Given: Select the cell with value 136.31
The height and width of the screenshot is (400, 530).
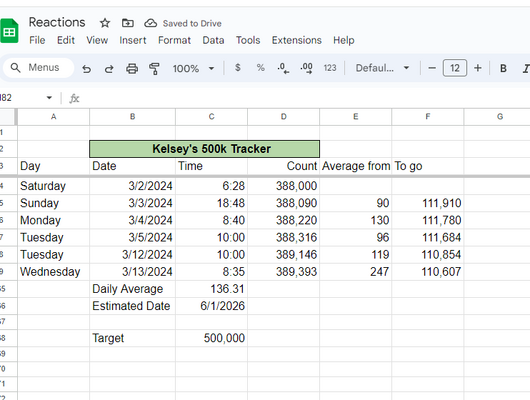Looking at the screenshot, I should tap(212, 289).
